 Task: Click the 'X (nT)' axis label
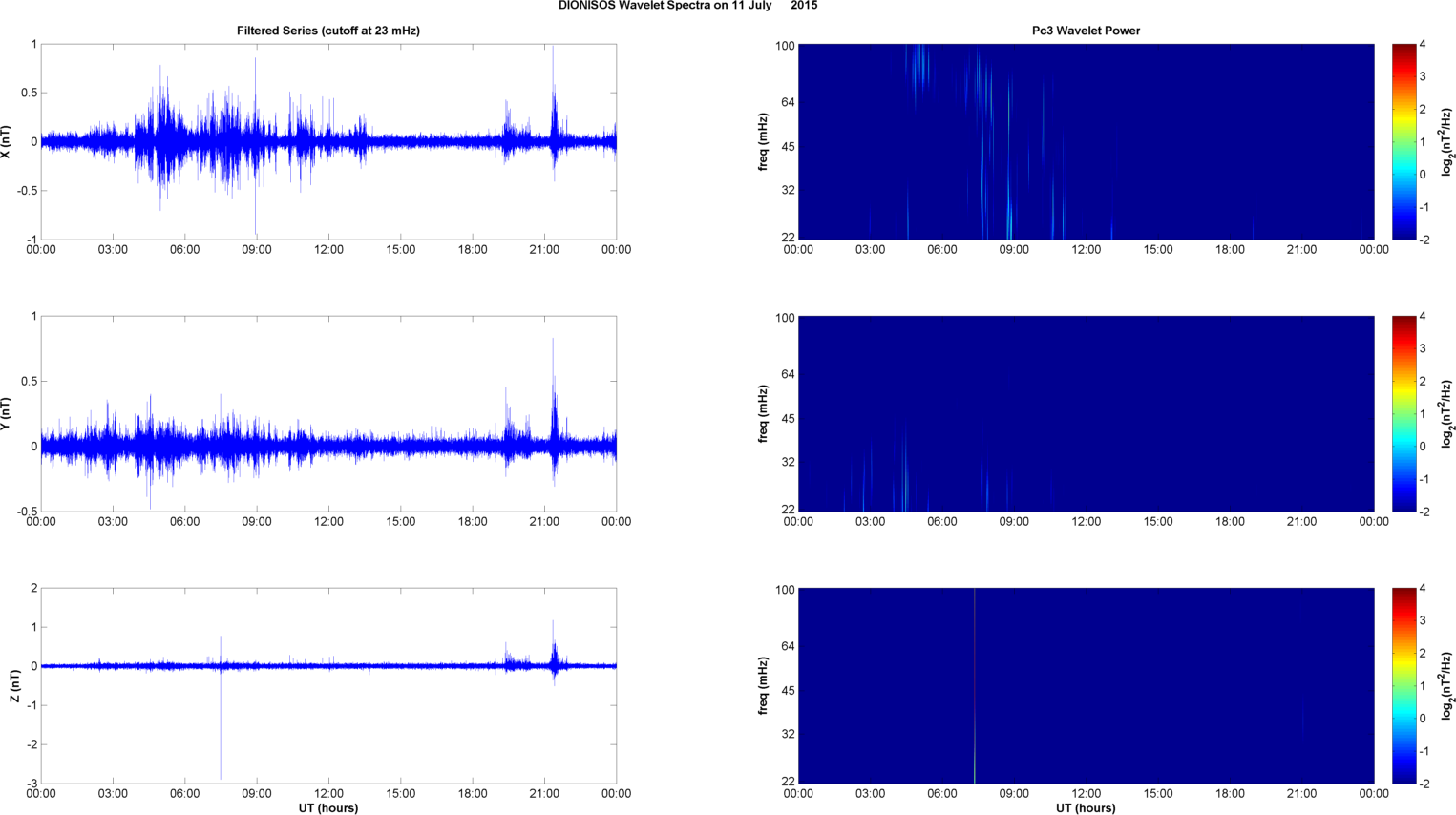[x=7, y=141]
